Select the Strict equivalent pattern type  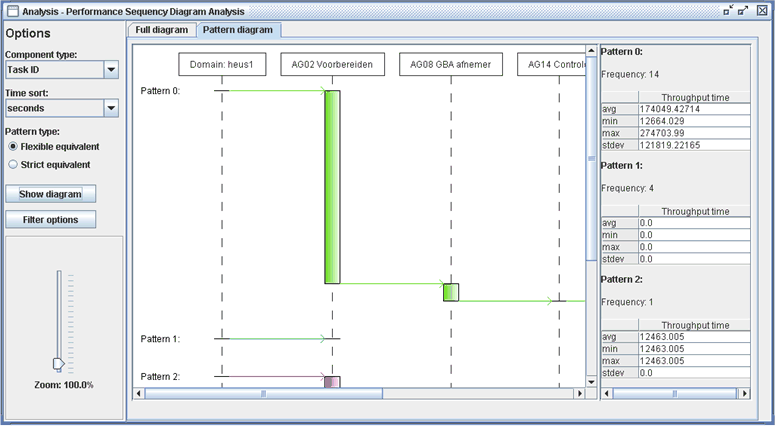[x=13, y=164]
